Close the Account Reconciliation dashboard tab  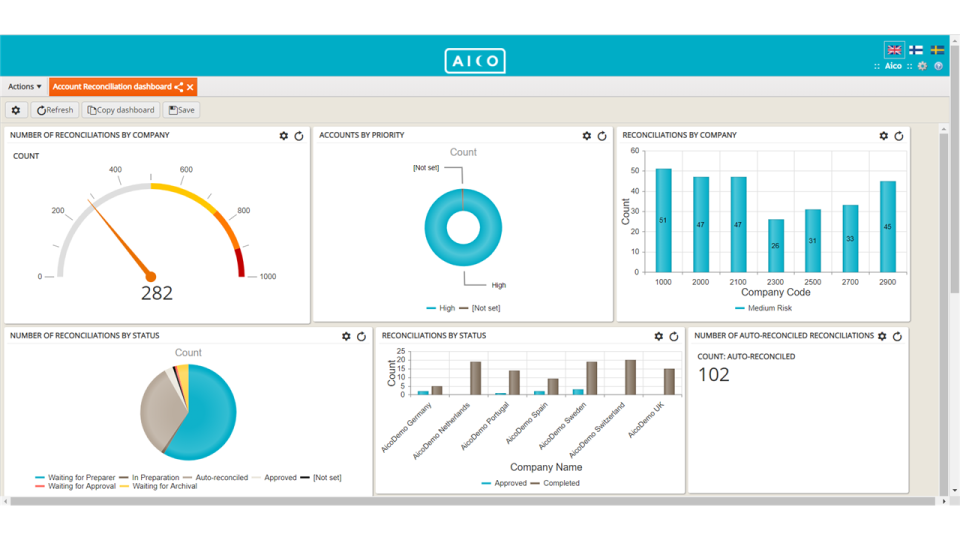point(190,88)
